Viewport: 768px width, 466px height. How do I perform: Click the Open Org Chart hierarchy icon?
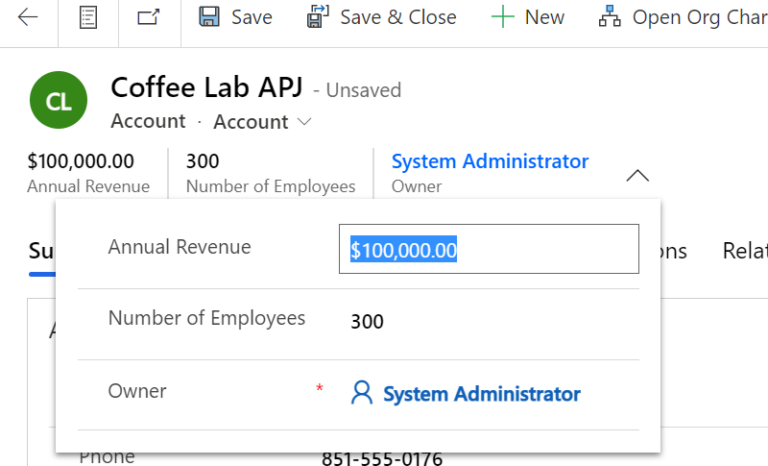pyautogui.click(x=610, y=17)
